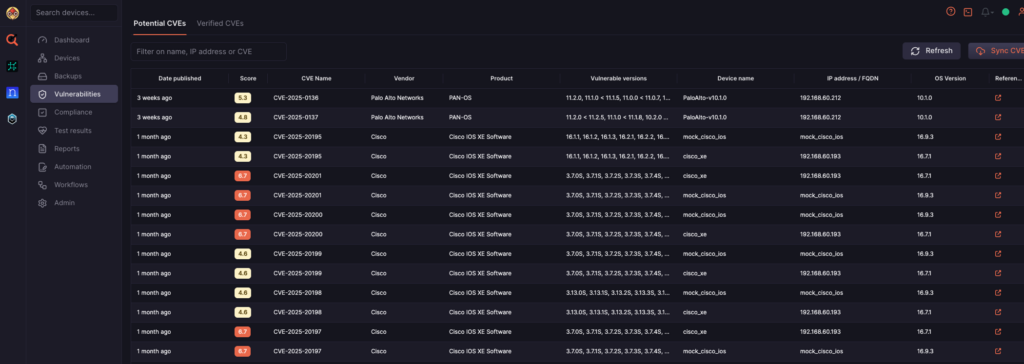The width and height of the screenshot is (1024, 364).
Task: Click the blue 'n' app icon in the left rail
Action: [12, 93]
